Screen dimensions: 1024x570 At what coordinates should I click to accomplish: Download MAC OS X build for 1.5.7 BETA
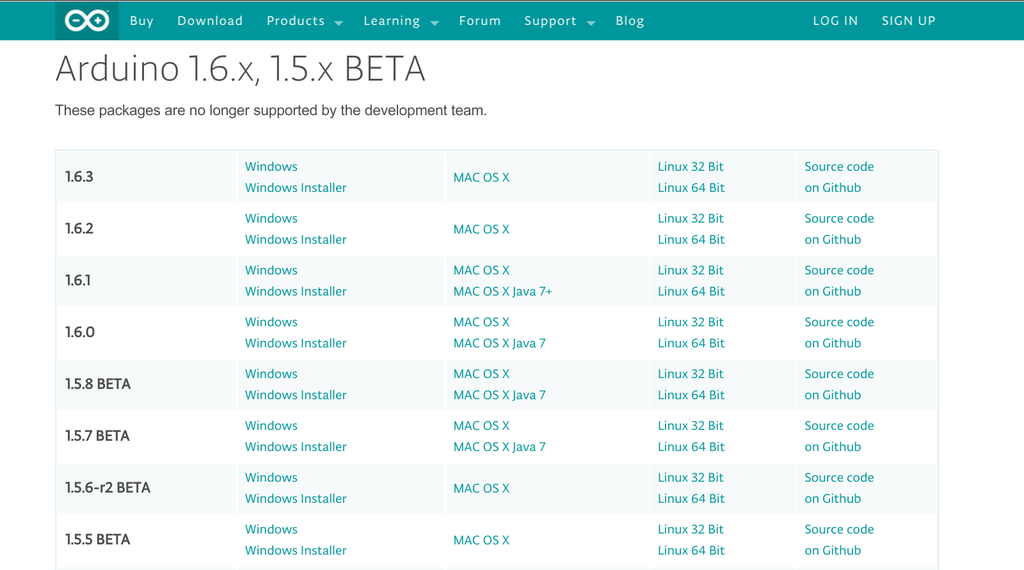[481, 426]
